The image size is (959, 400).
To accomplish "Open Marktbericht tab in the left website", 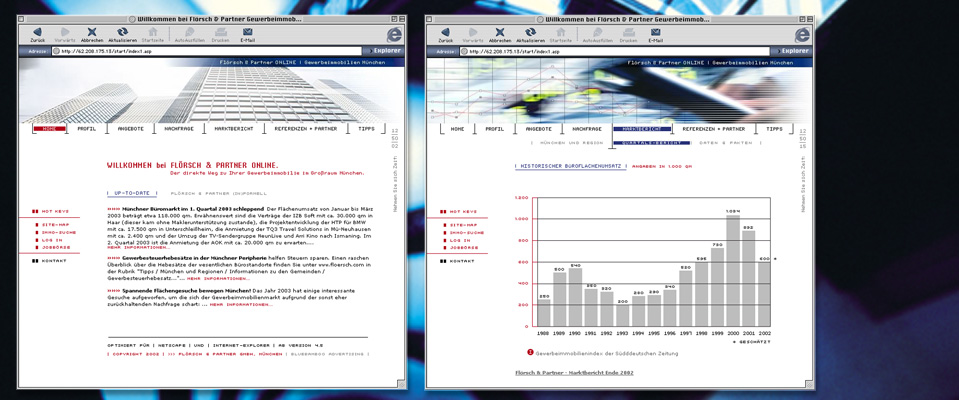I will (234, 129).
